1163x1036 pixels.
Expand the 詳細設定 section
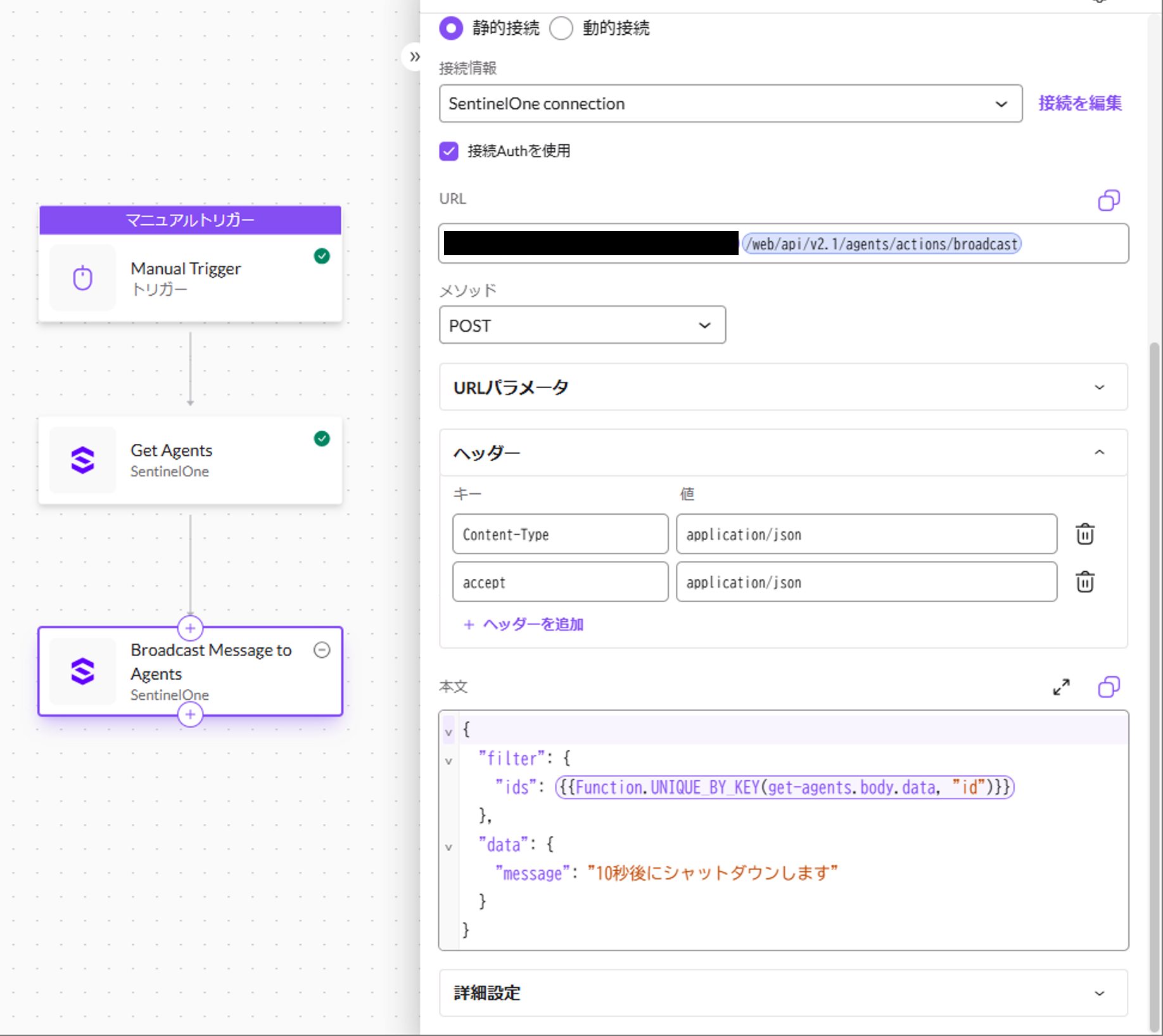coord(783,992)
